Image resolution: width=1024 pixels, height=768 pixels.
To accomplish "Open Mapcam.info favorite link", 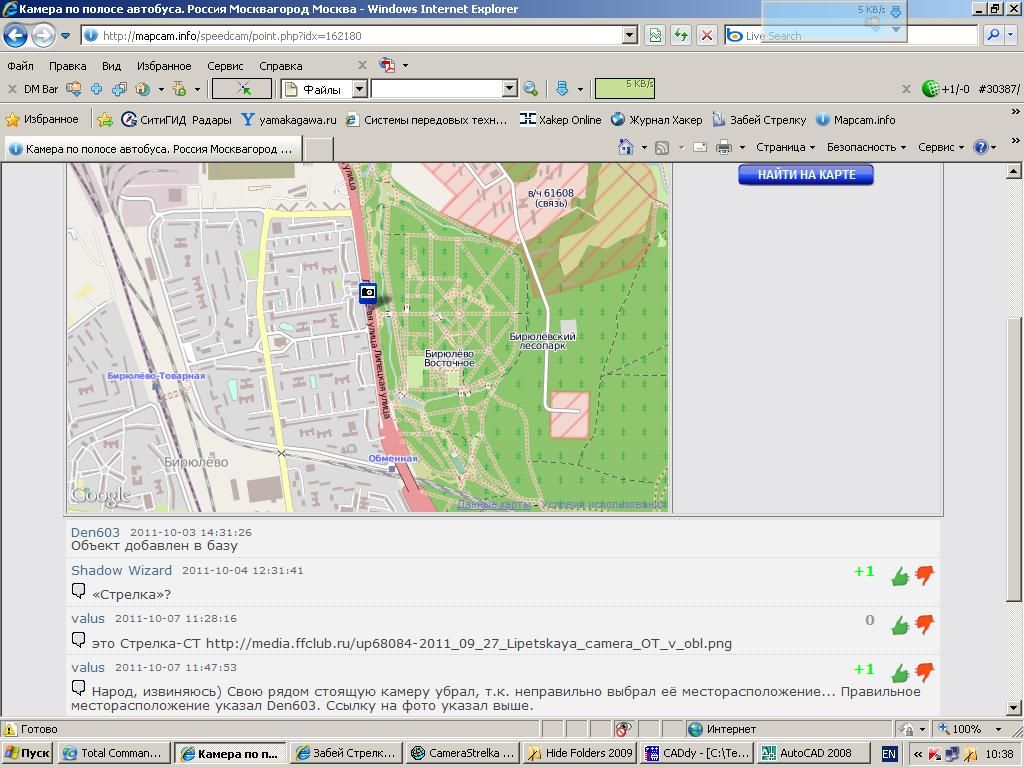I will point(856,120).
